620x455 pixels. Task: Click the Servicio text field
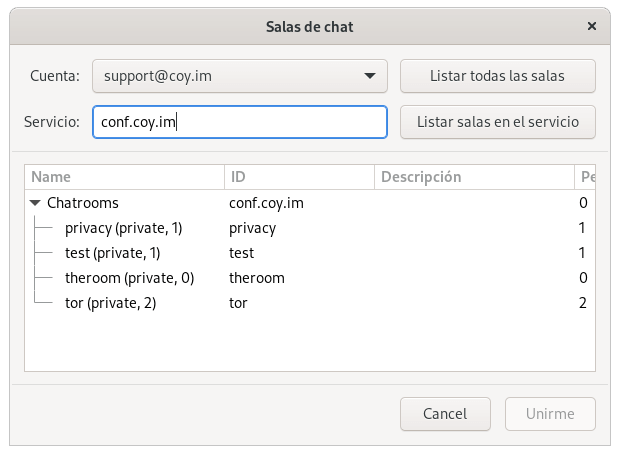point(239,122)
